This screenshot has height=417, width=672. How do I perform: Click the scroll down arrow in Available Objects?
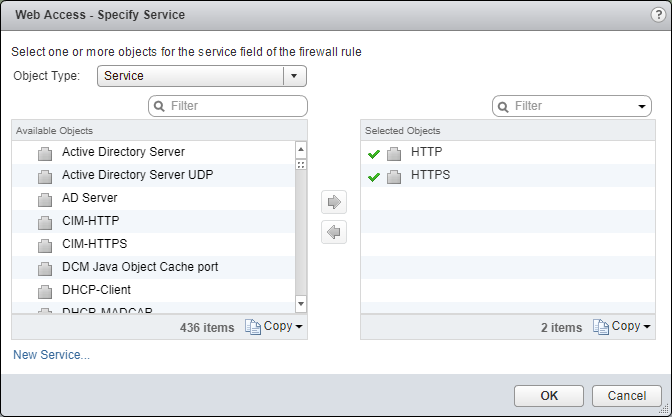[300, 302]
